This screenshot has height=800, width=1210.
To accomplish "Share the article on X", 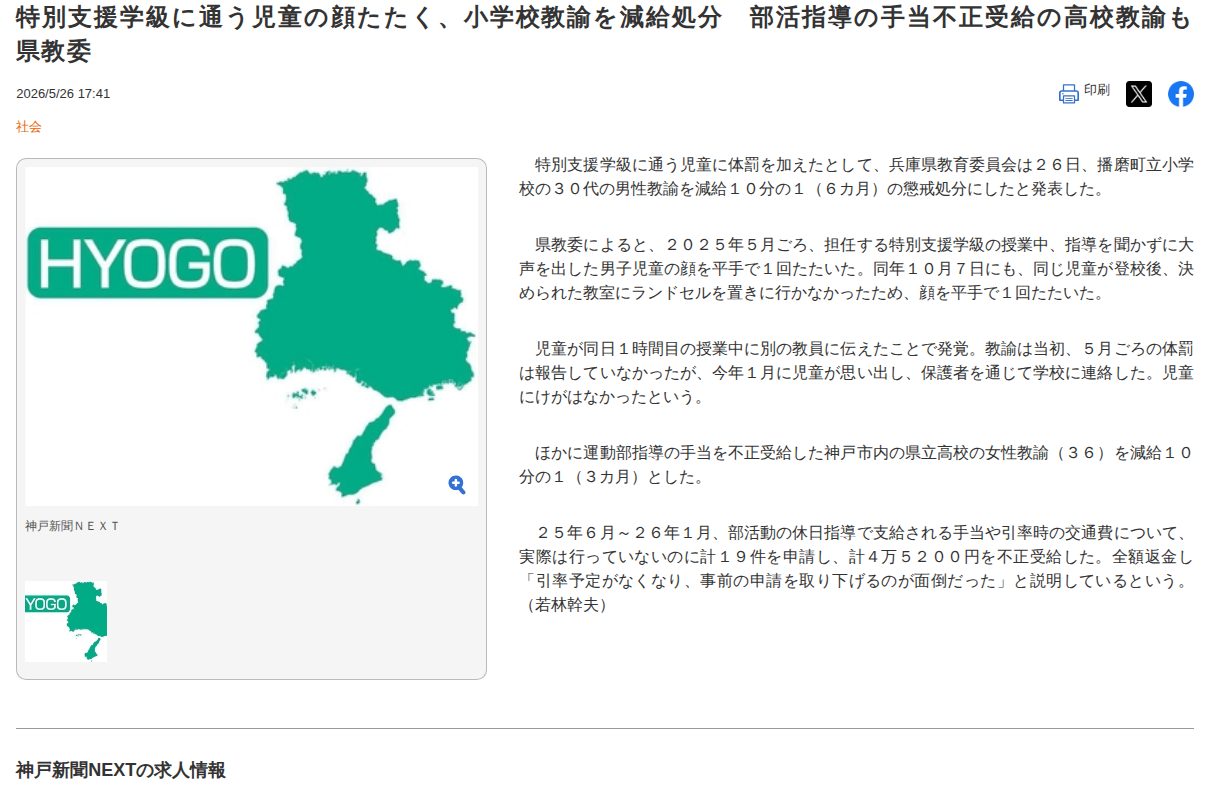I will point(1139,94).
